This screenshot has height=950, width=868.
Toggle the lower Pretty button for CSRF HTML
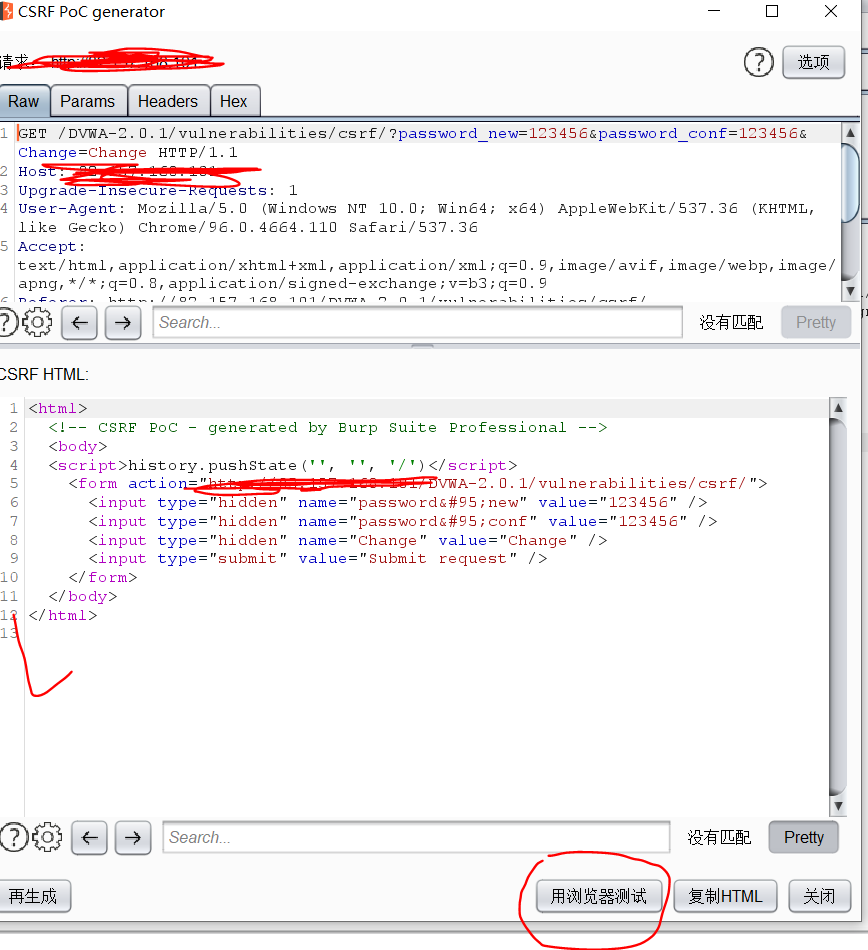pyautogui.click(x=804, y=837)
